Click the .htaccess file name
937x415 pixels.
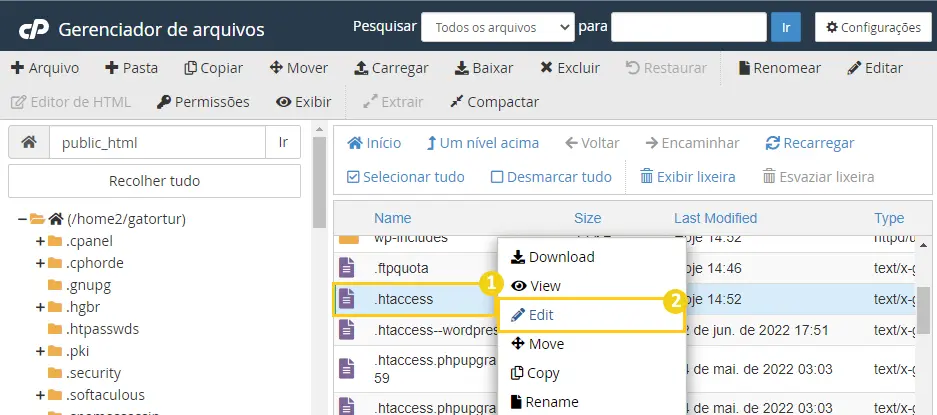coord(403,299)
